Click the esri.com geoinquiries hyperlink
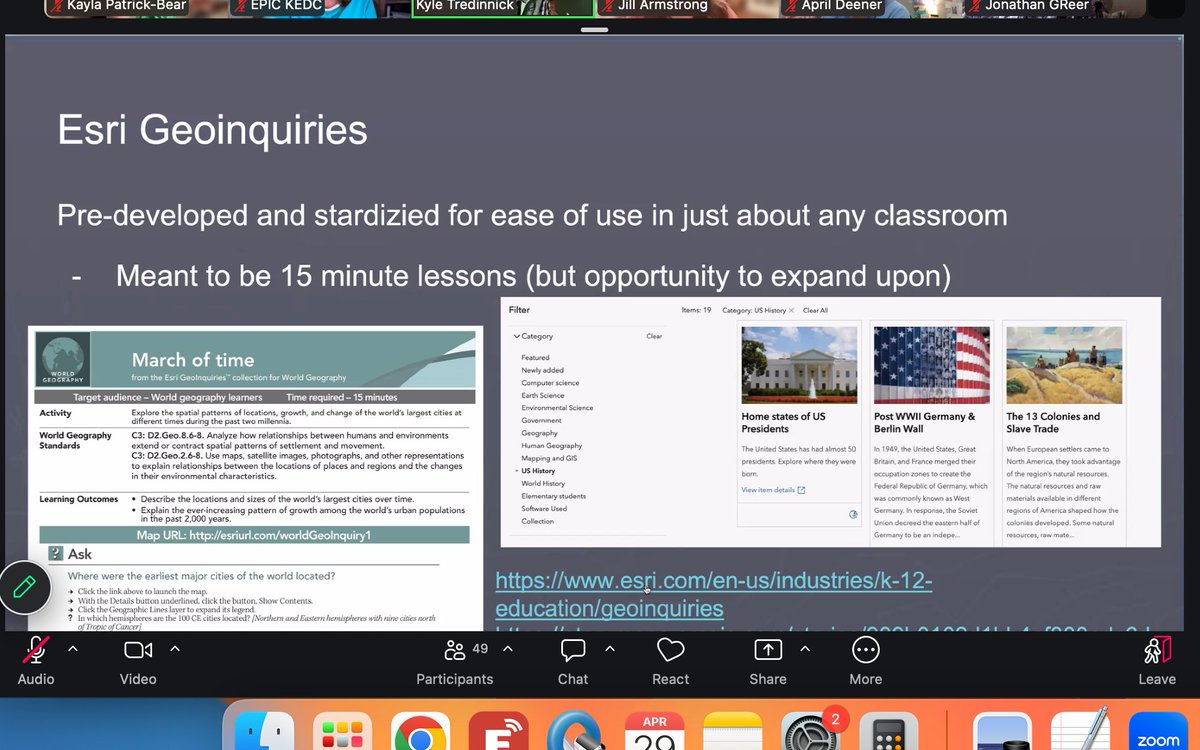This screenshot has width=1200, height=750. 713,594
